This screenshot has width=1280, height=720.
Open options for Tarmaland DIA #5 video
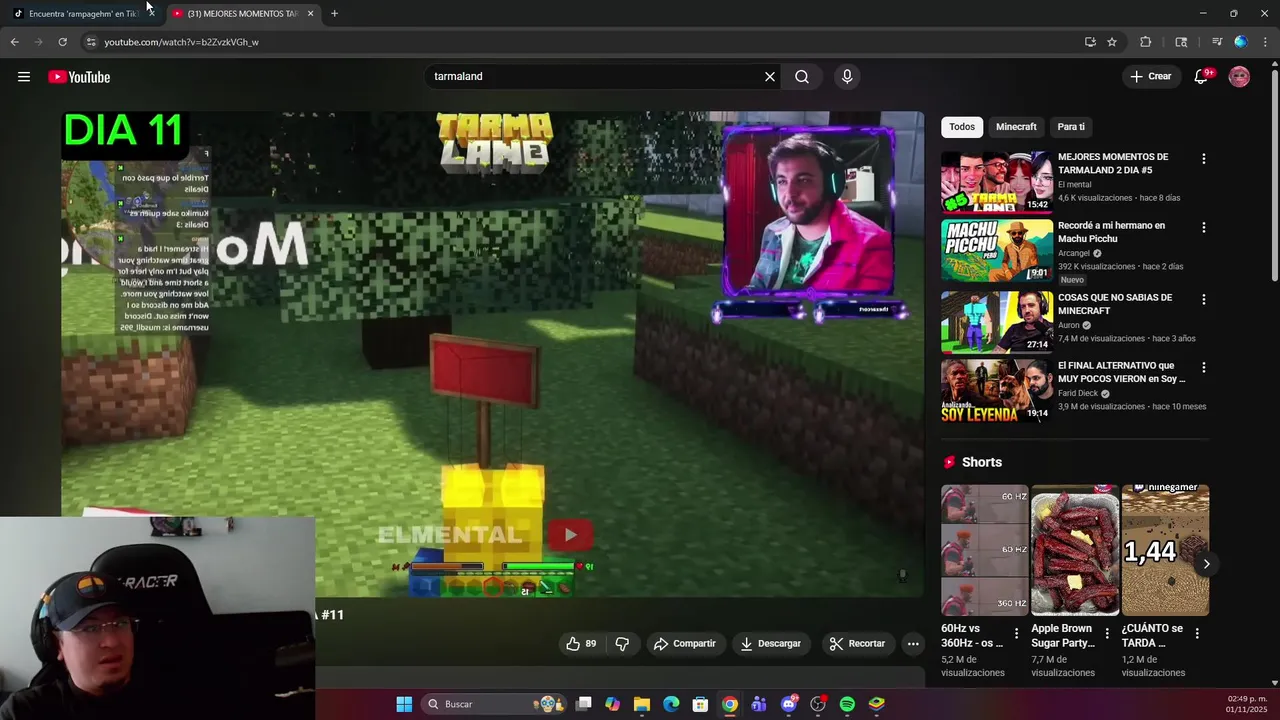click(1203, 159)
